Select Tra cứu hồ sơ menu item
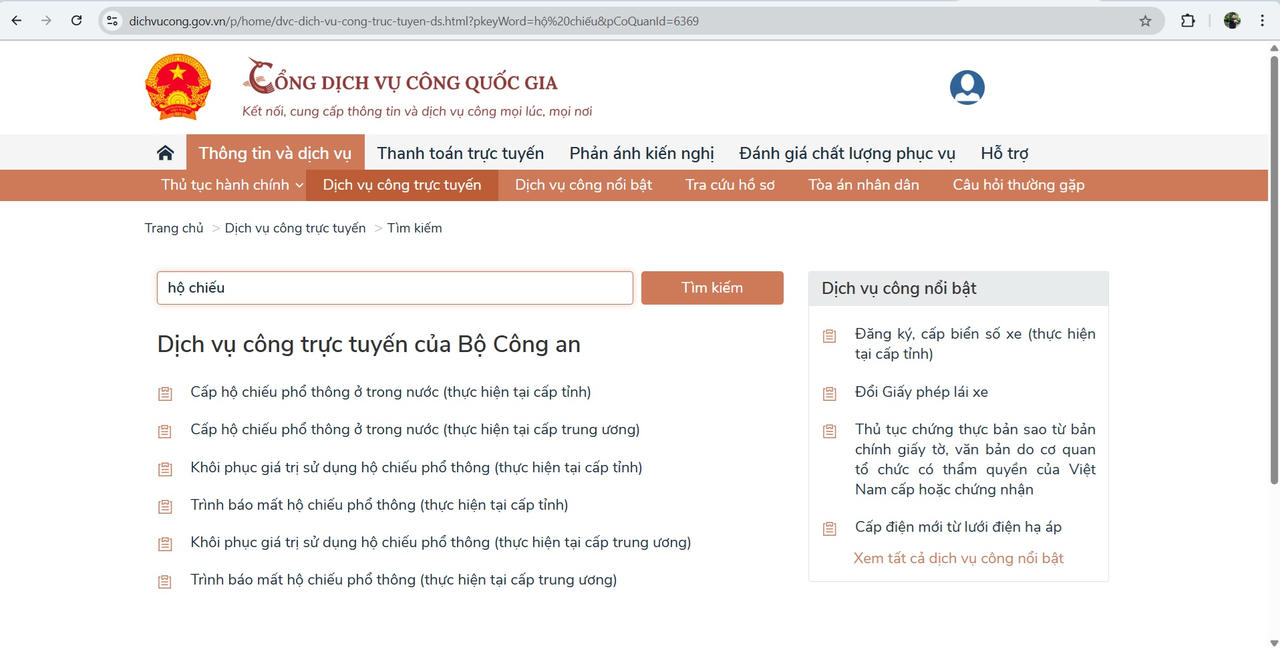Viewport: 1280px width, 648px height. tap(729, 185)
